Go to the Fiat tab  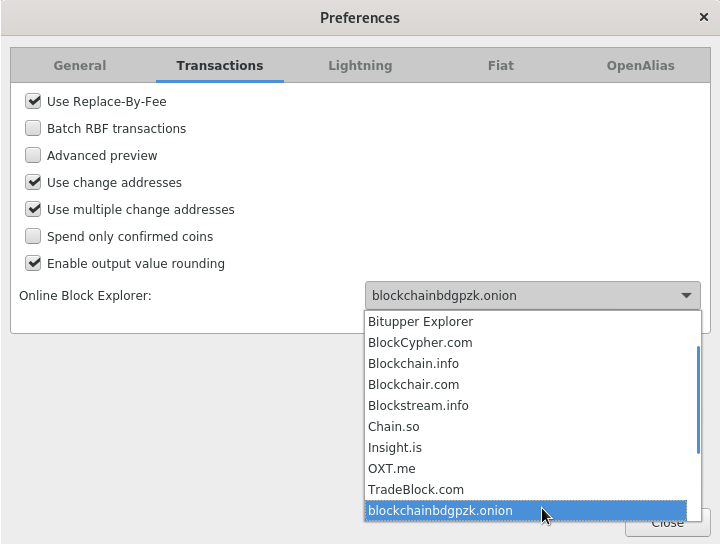coord(500,66)
